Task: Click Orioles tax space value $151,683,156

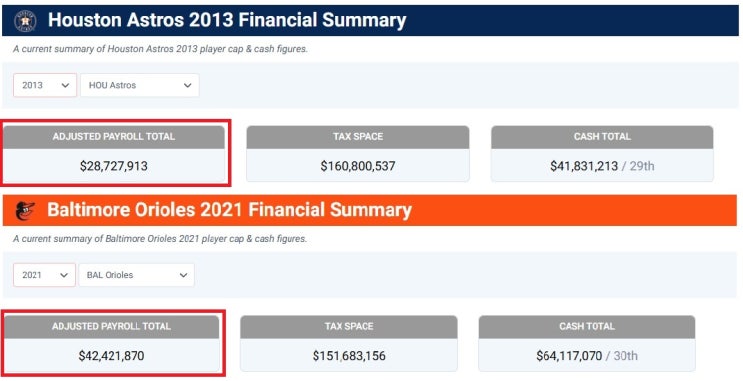Action: point(349,356)
